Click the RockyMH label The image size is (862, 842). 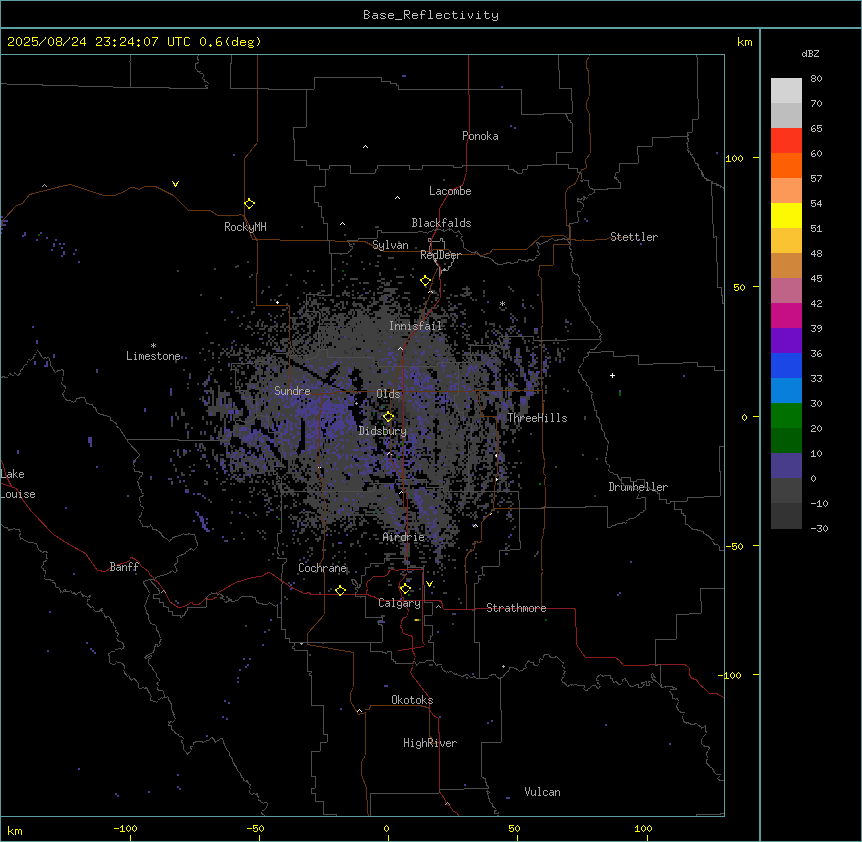click(245, 227)
